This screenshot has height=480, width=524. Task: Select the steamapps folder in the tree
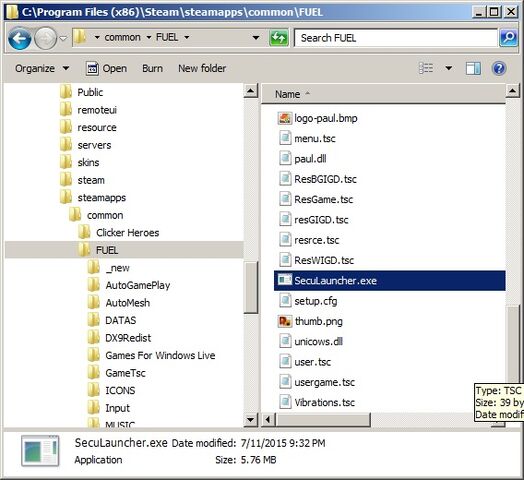[93, 197]
